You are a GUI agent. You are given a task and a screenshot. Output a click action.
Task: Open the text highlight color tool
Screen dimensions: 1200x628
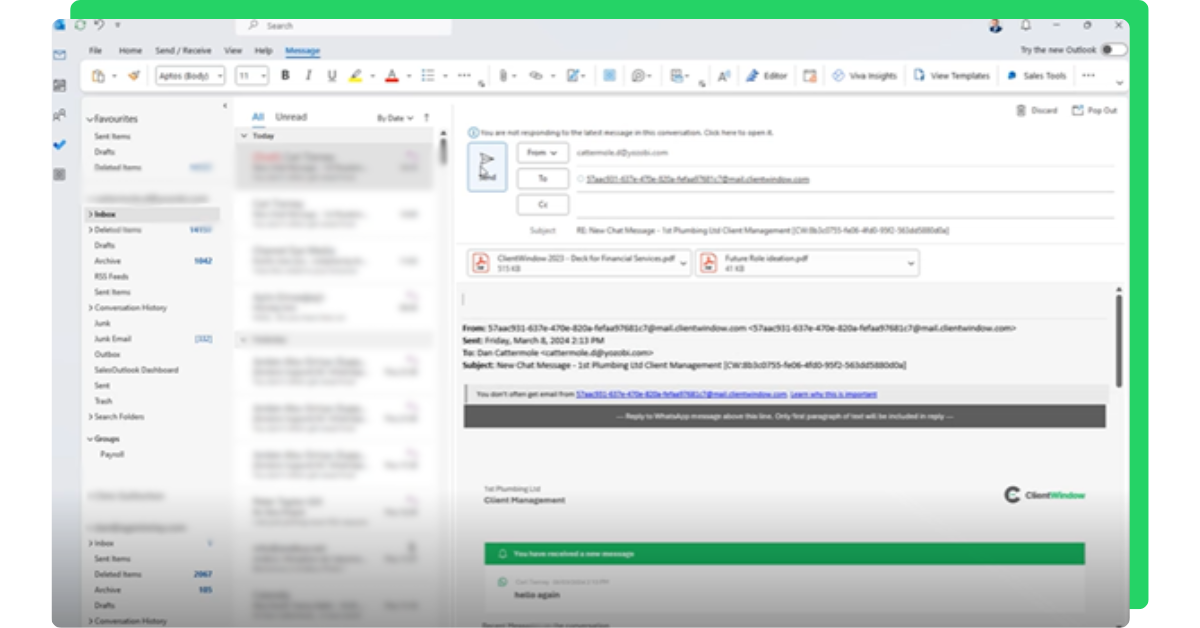356,76
